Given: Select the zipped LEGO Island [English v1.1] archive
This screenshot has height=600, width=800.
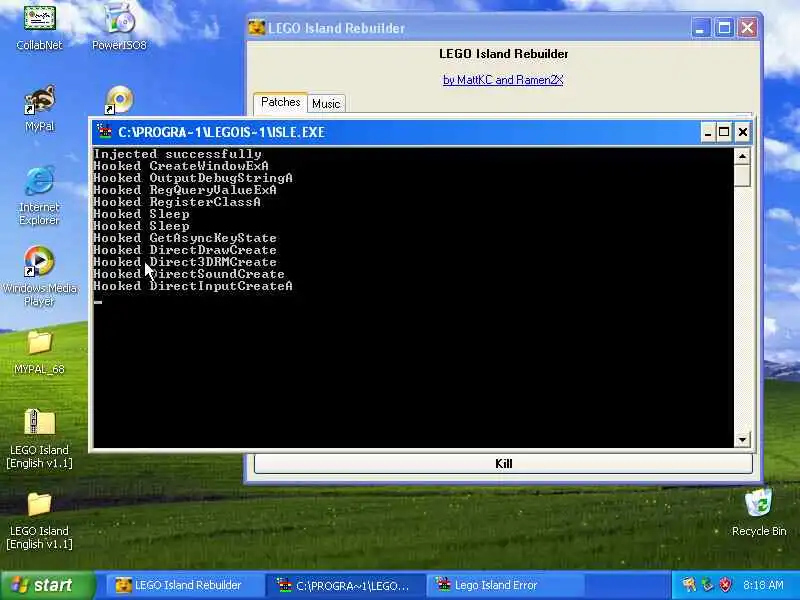Looking at the screenshot, I should point(39,422).
